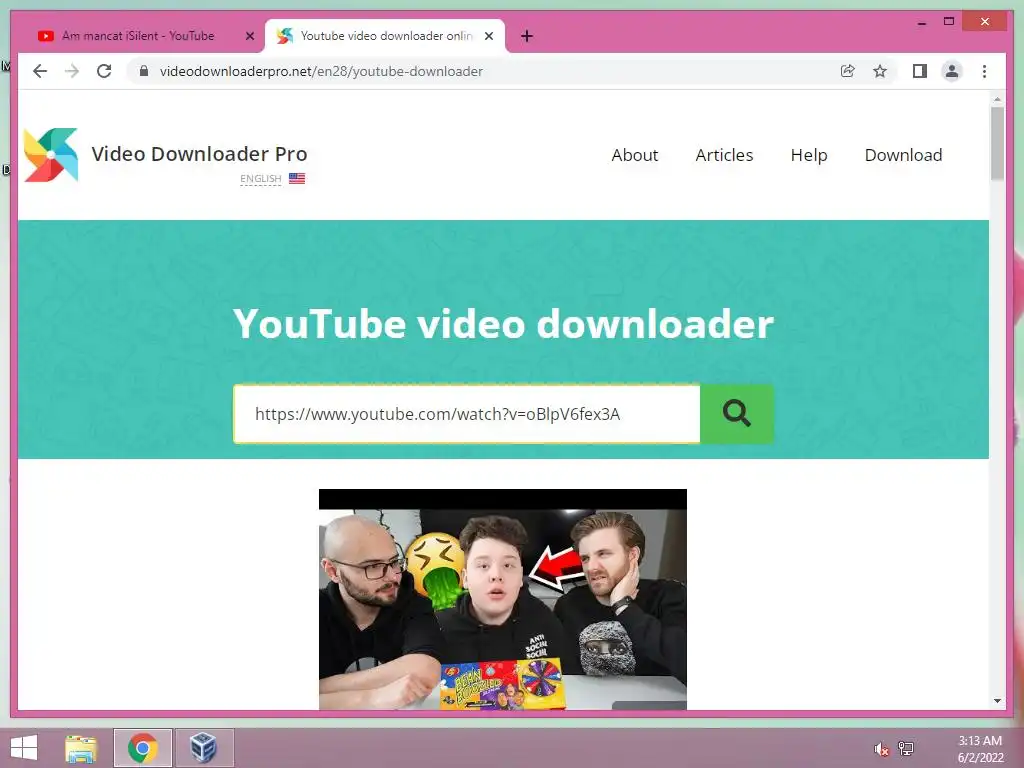Close the 'Youtube video downloader' tab
1024x768 pixels.
488,37
